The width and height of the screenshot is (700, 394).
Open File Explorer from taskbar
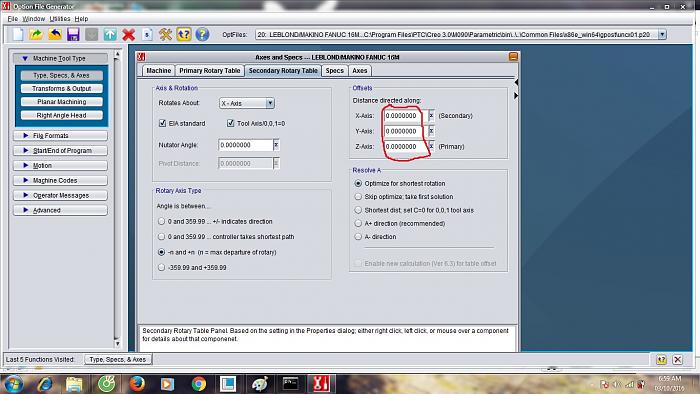(75, 384)
